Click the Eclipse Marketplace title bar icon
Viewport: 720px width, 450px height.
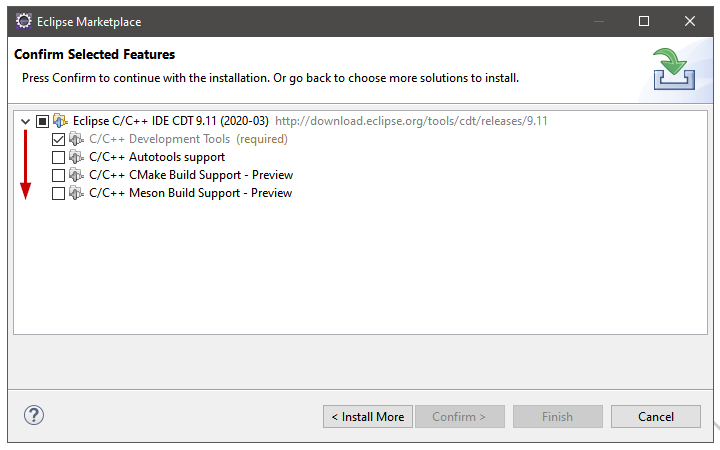point(24,21)
